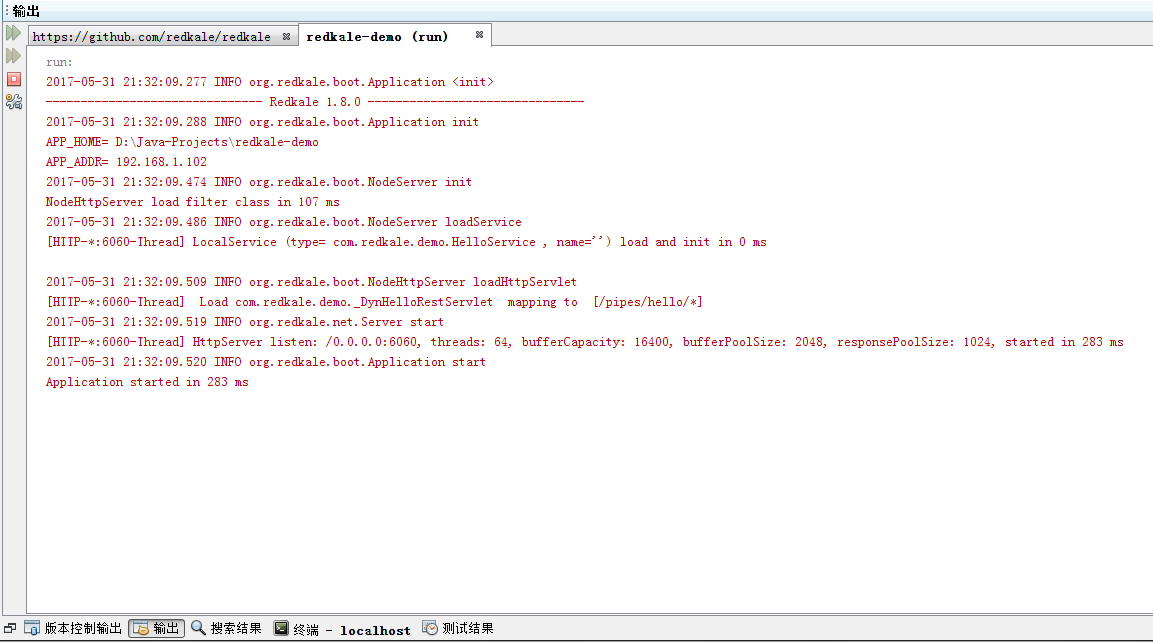1153x642 pixels.
Task: Click the 'run:' line in output
Action: [x=59, y=62]
